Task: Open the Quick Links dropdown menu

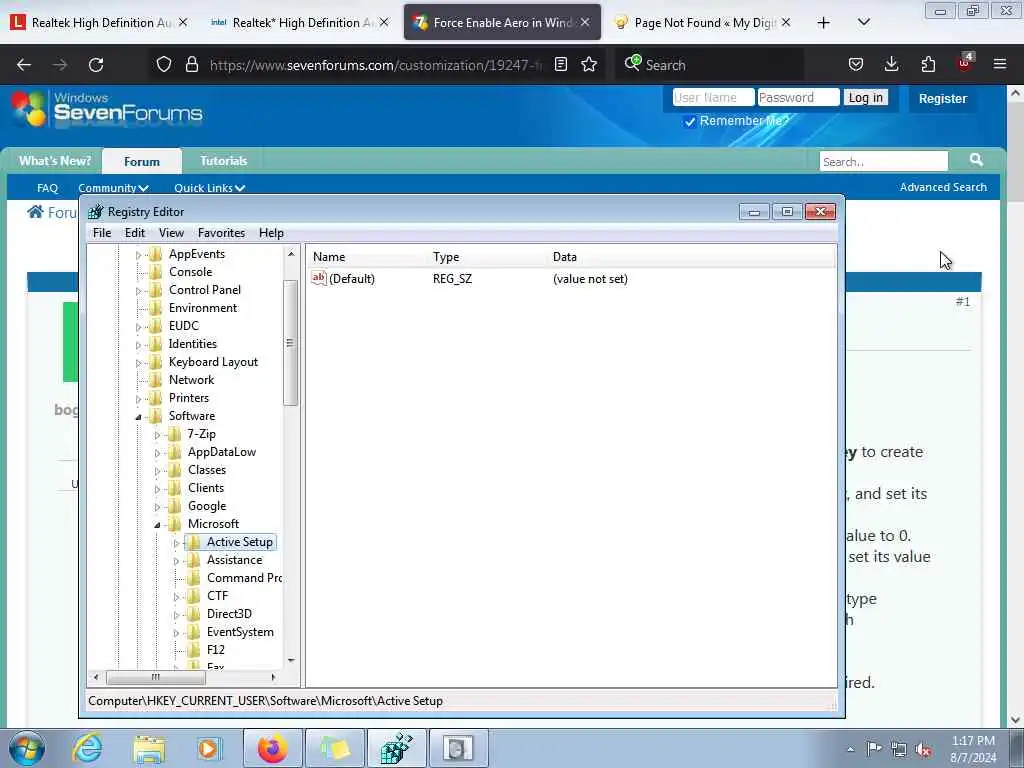Action: (x=210, y=188)
